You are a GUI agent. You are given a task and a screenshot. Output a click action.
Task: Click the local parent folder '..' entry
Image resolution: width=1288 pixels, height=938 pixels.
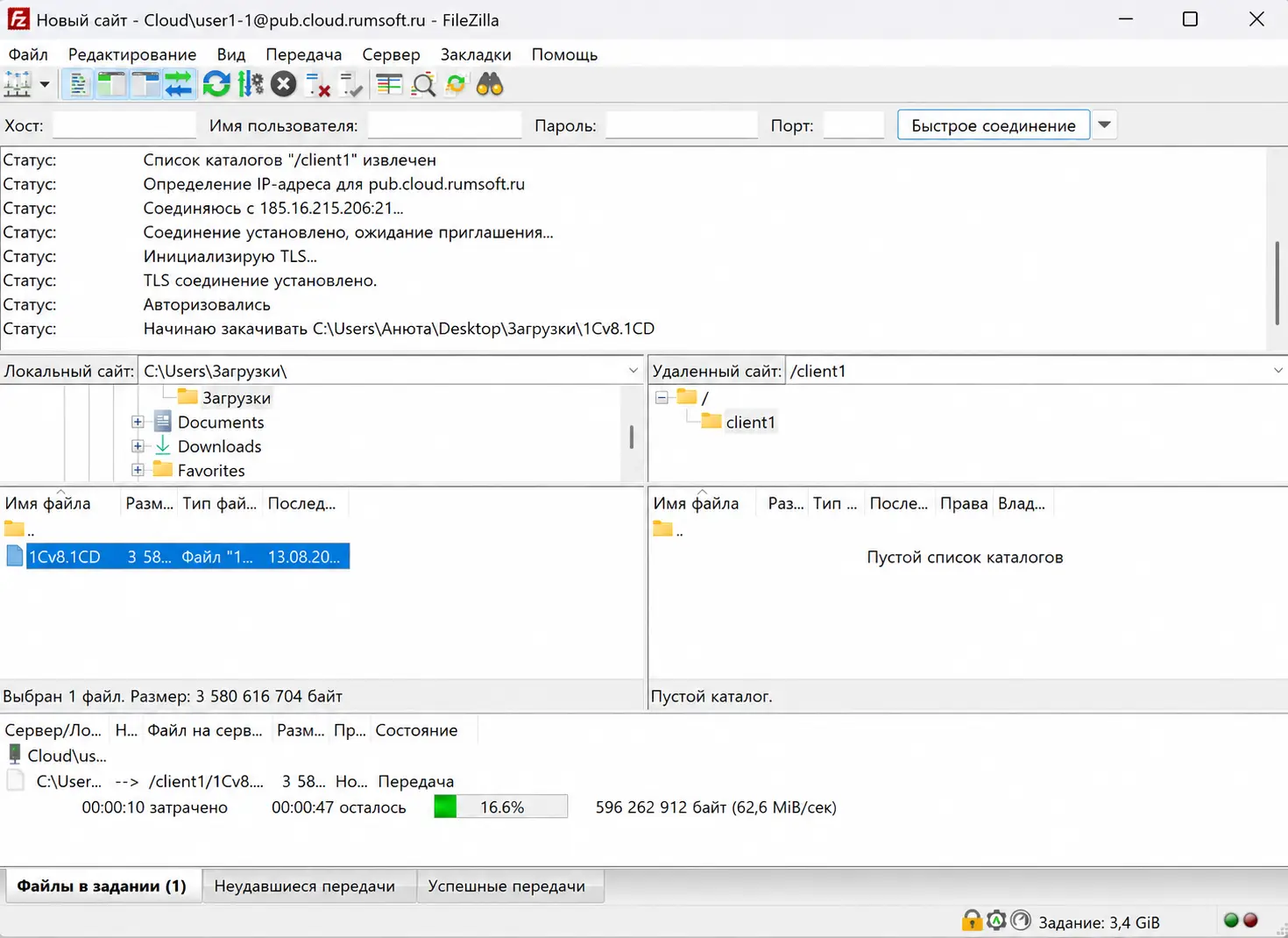(x=19, y=529)
